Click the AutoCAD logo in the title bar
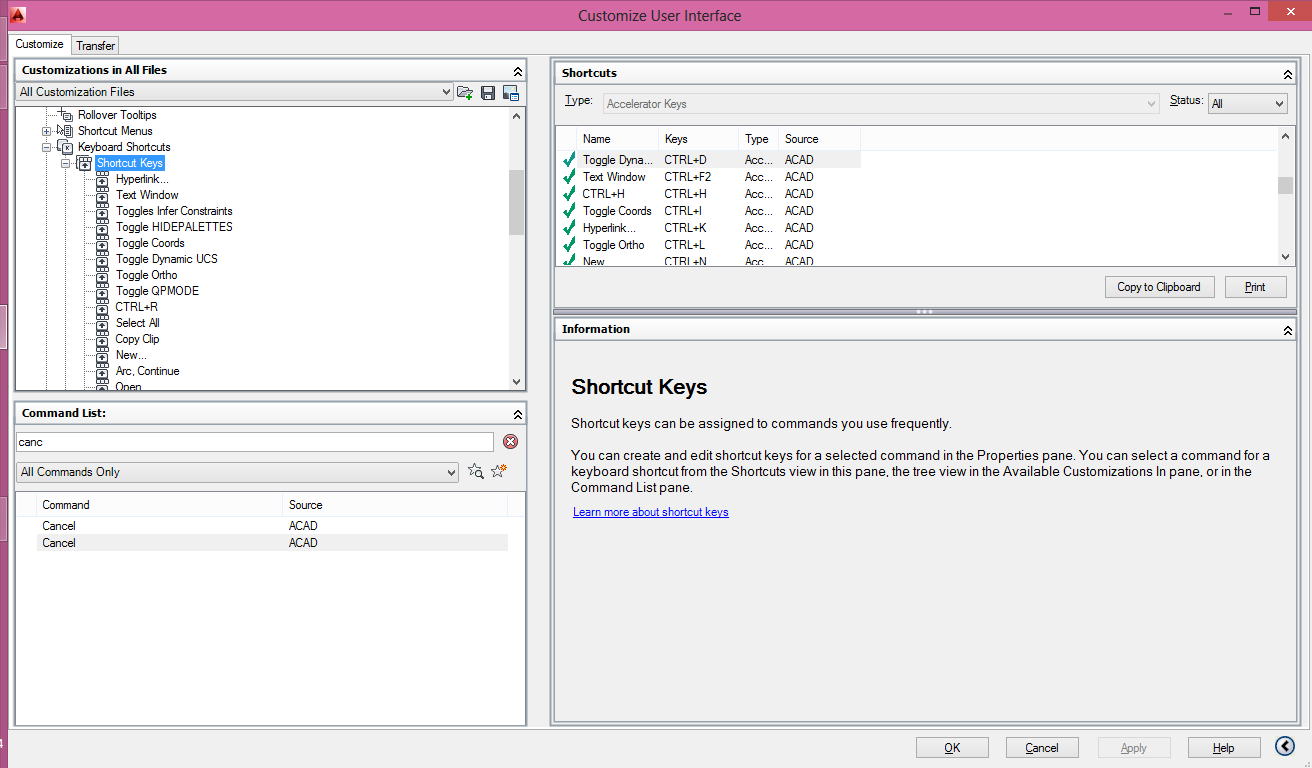Screen dimensions: 1312x768 pyautogui.click(x=15, y=15)
